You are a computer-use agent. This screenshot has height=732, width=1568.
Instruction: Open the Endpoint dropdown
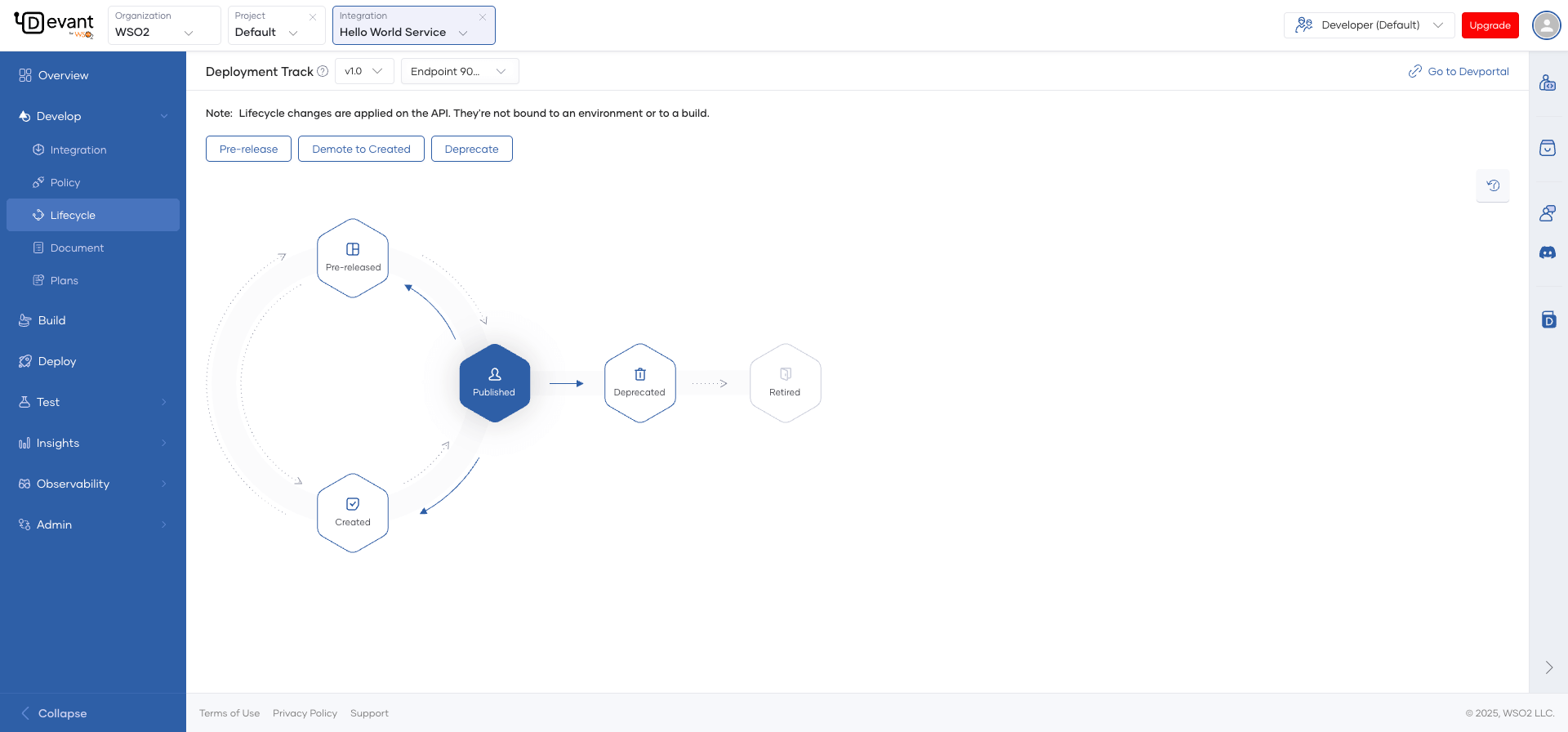459,71
